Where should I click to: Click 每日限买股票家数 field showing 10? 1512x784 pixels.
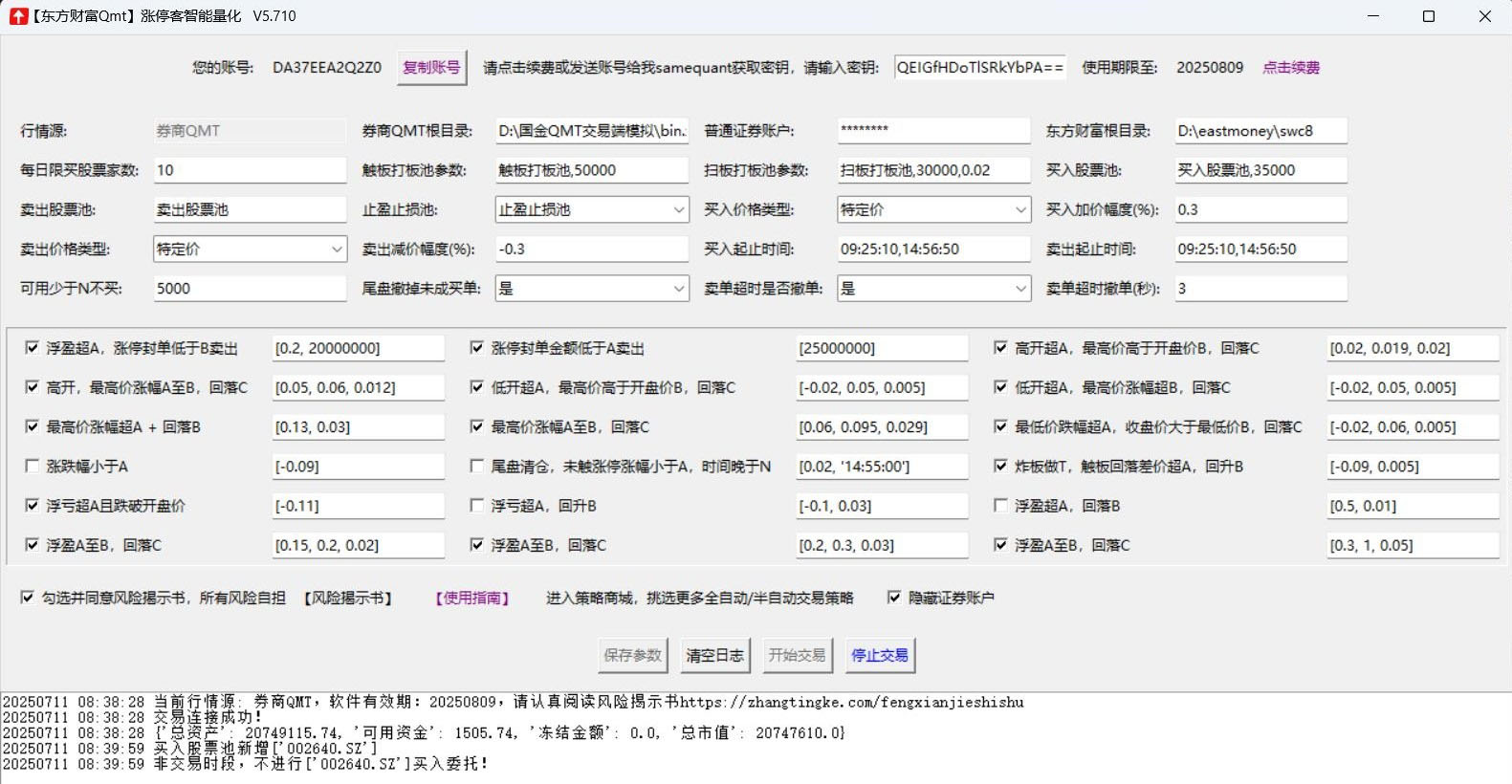pos(250,170)
